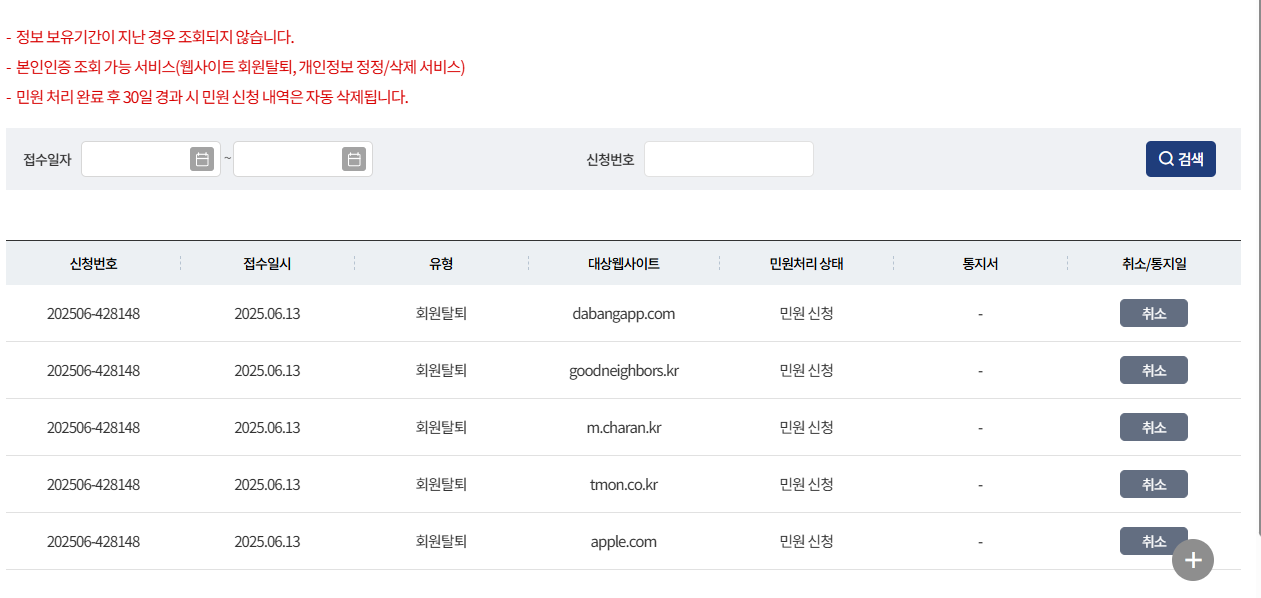
Task: Cancel the request for apple.com
Action: (1153, 540)
